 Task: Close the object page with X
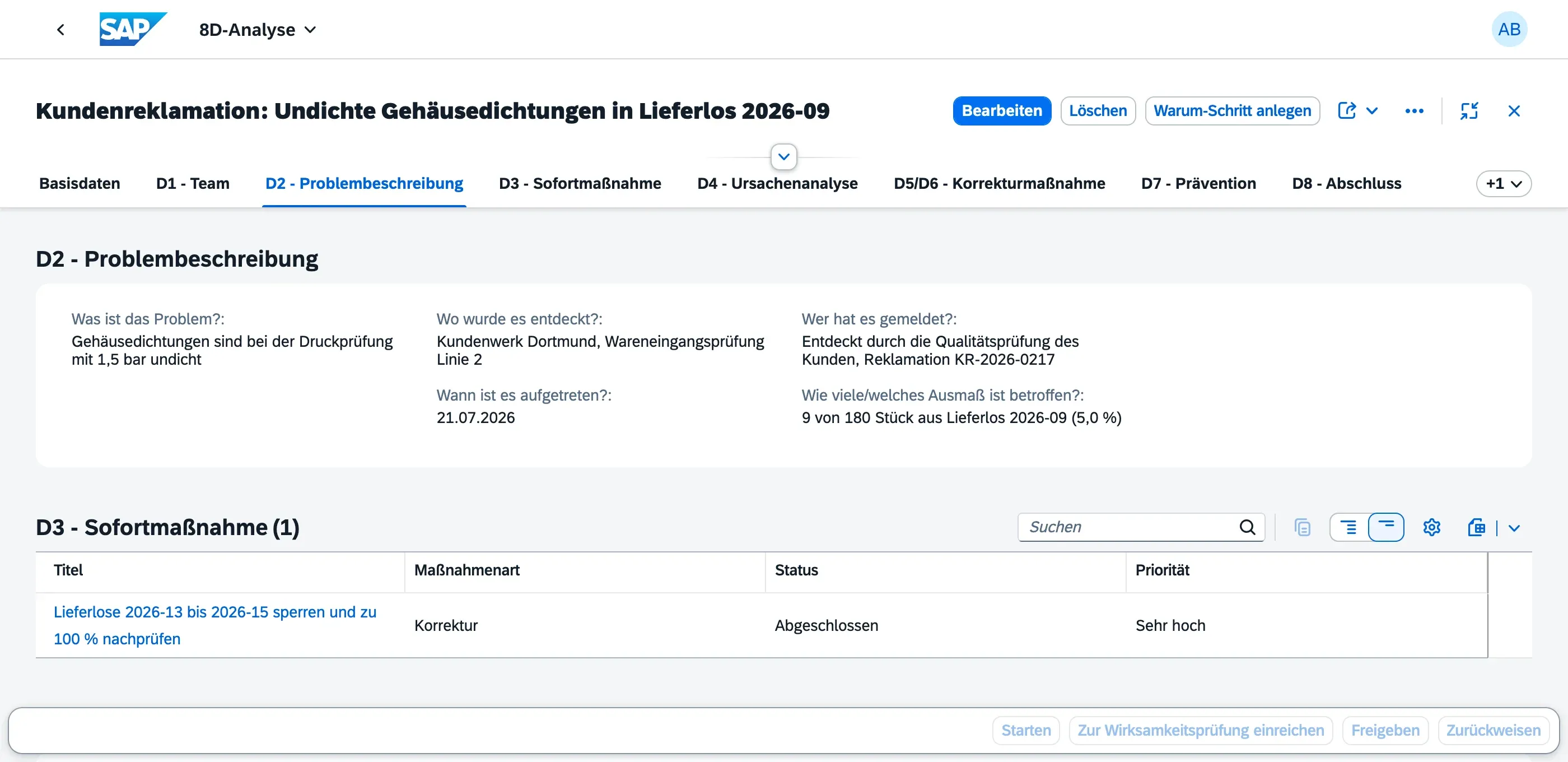[1514, 111]
